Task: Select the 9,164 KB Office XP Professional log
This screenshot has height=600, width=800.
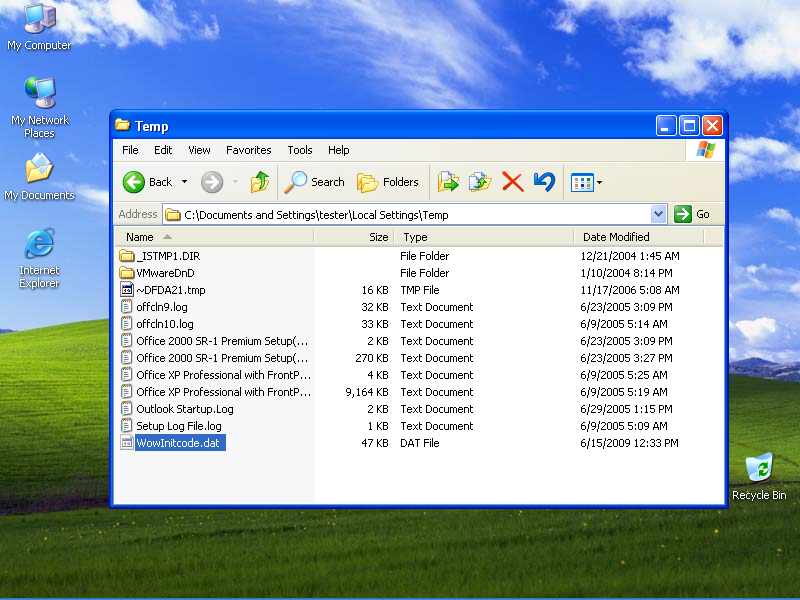Action: click(x=223, y=392)
